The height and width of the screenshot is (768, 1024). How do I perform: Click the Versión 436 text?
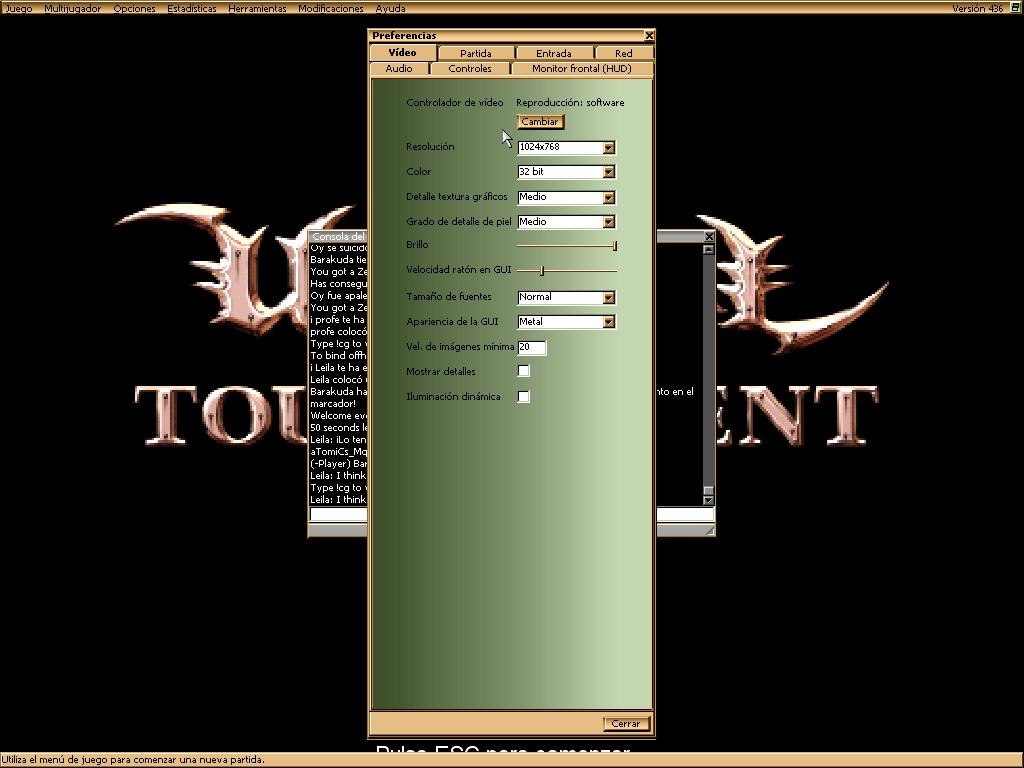977,8
